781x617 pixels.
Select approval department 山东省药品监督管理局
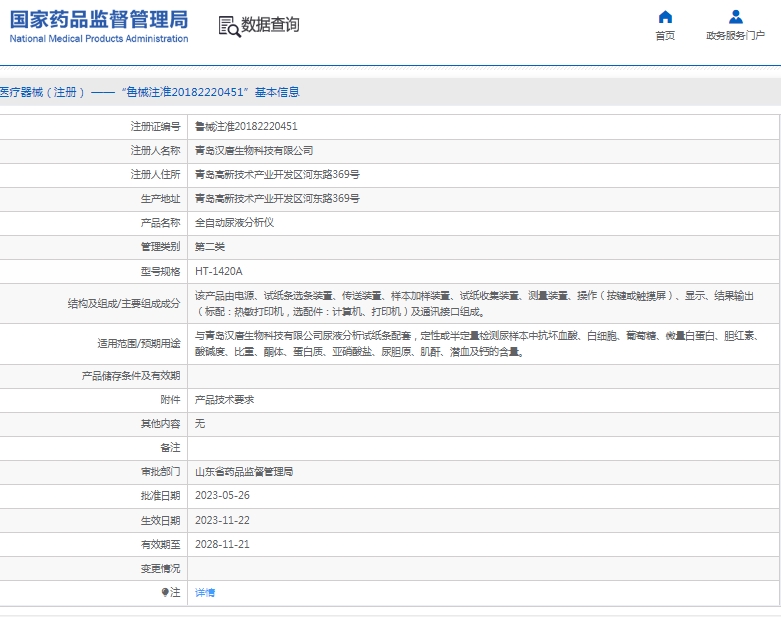(244, 472)
